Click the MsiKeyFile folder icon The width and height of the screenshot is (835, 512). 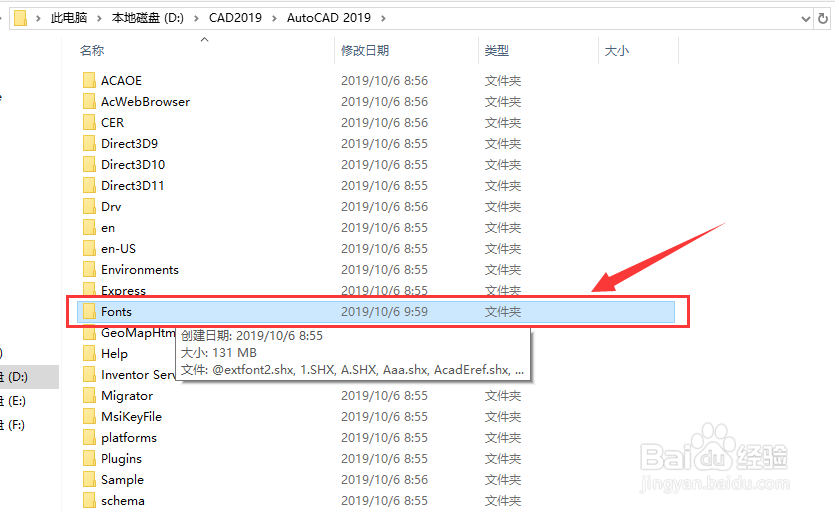tap(89, 417)
